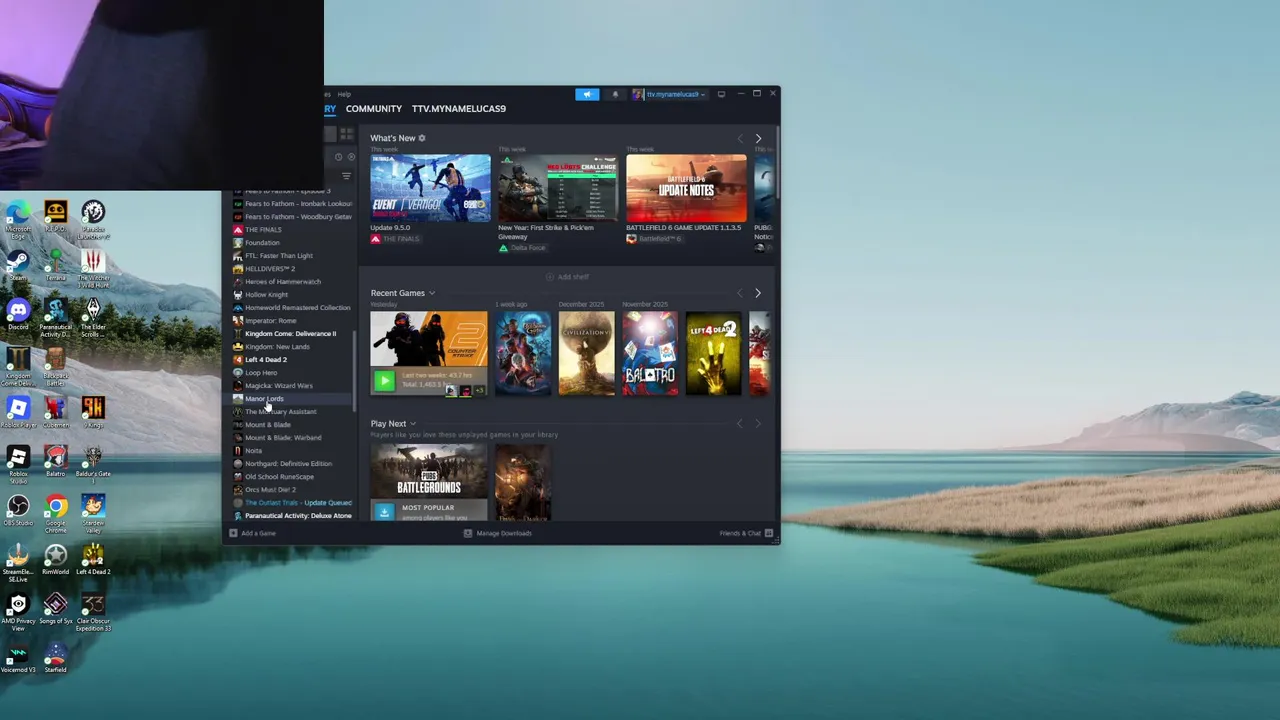1280x720 pixels.
Task: Switch Steam to Big Picture mode
Action: (721, 94)
